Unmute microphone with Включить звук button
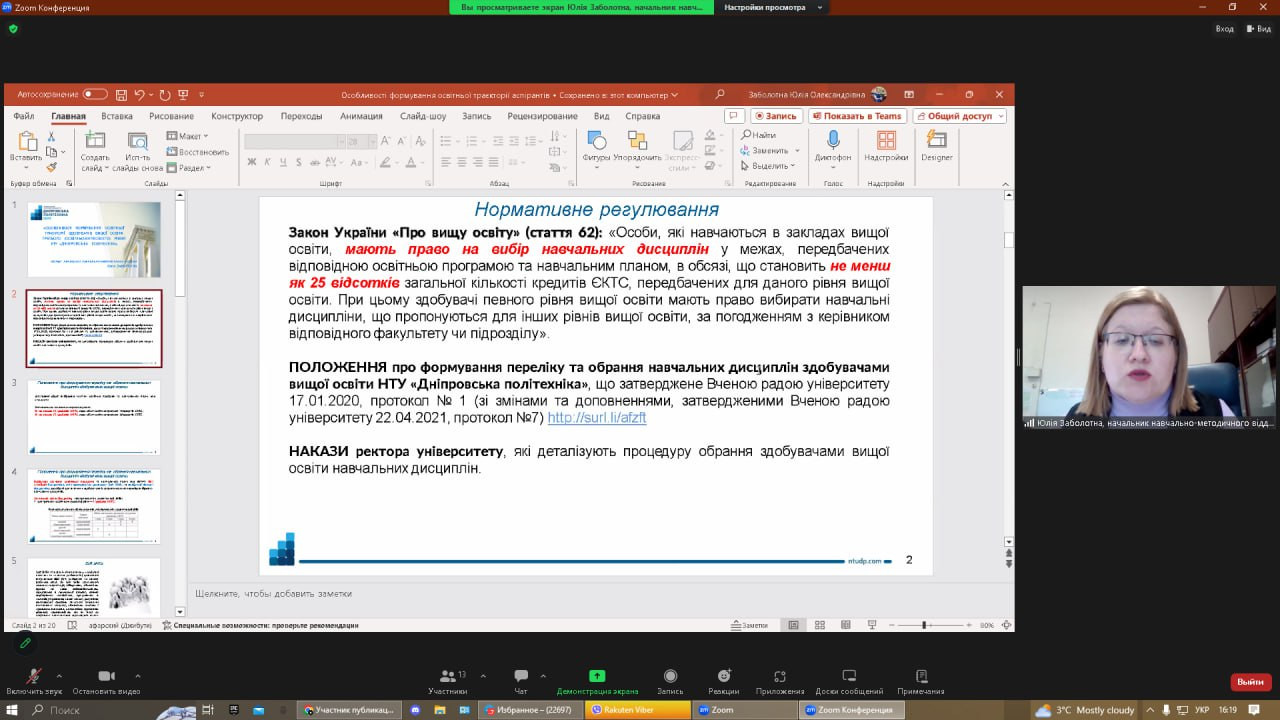 click(34, 677)
